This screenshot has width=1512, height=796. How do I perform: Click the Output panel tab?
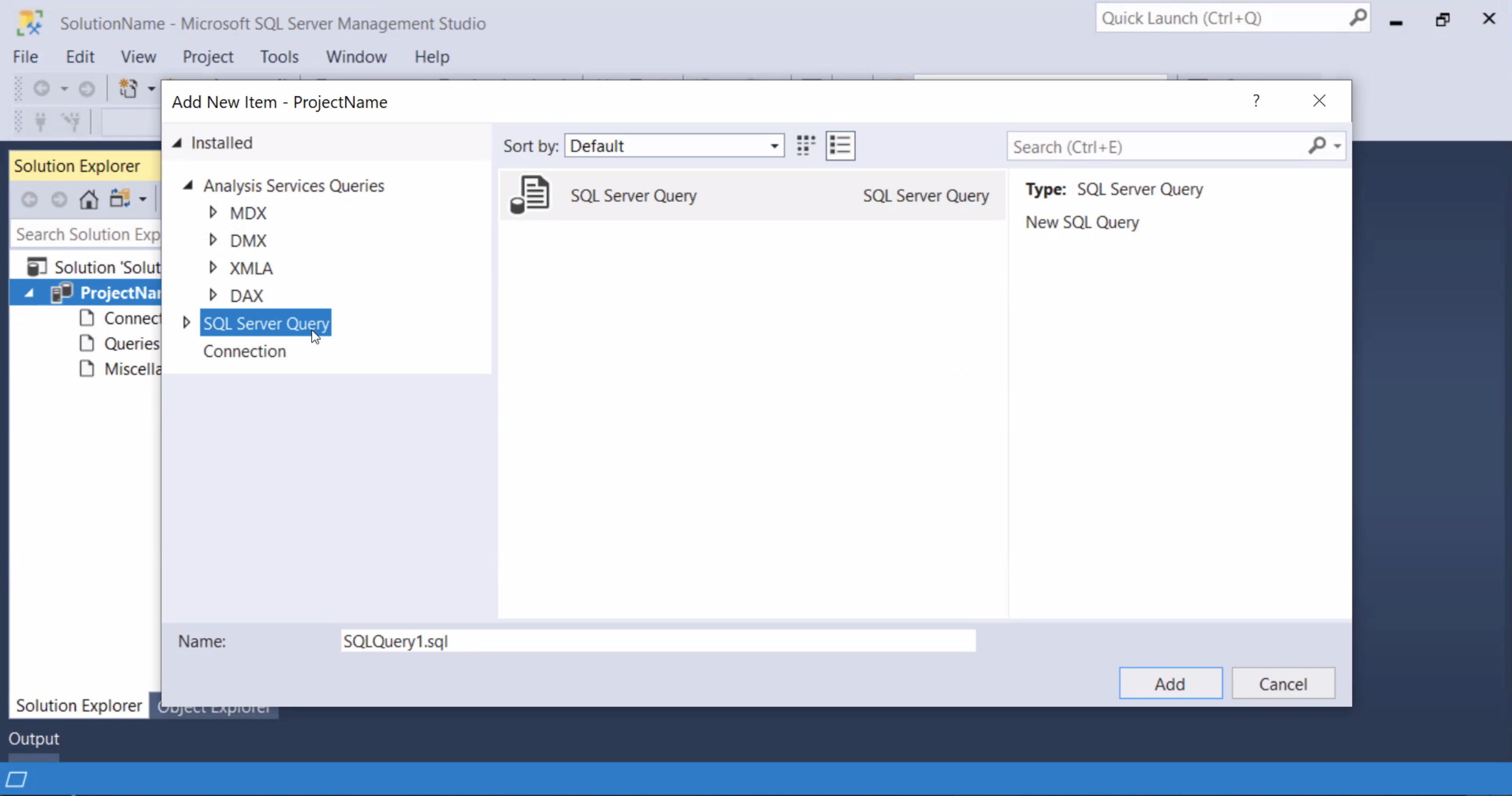pos(33,738)
